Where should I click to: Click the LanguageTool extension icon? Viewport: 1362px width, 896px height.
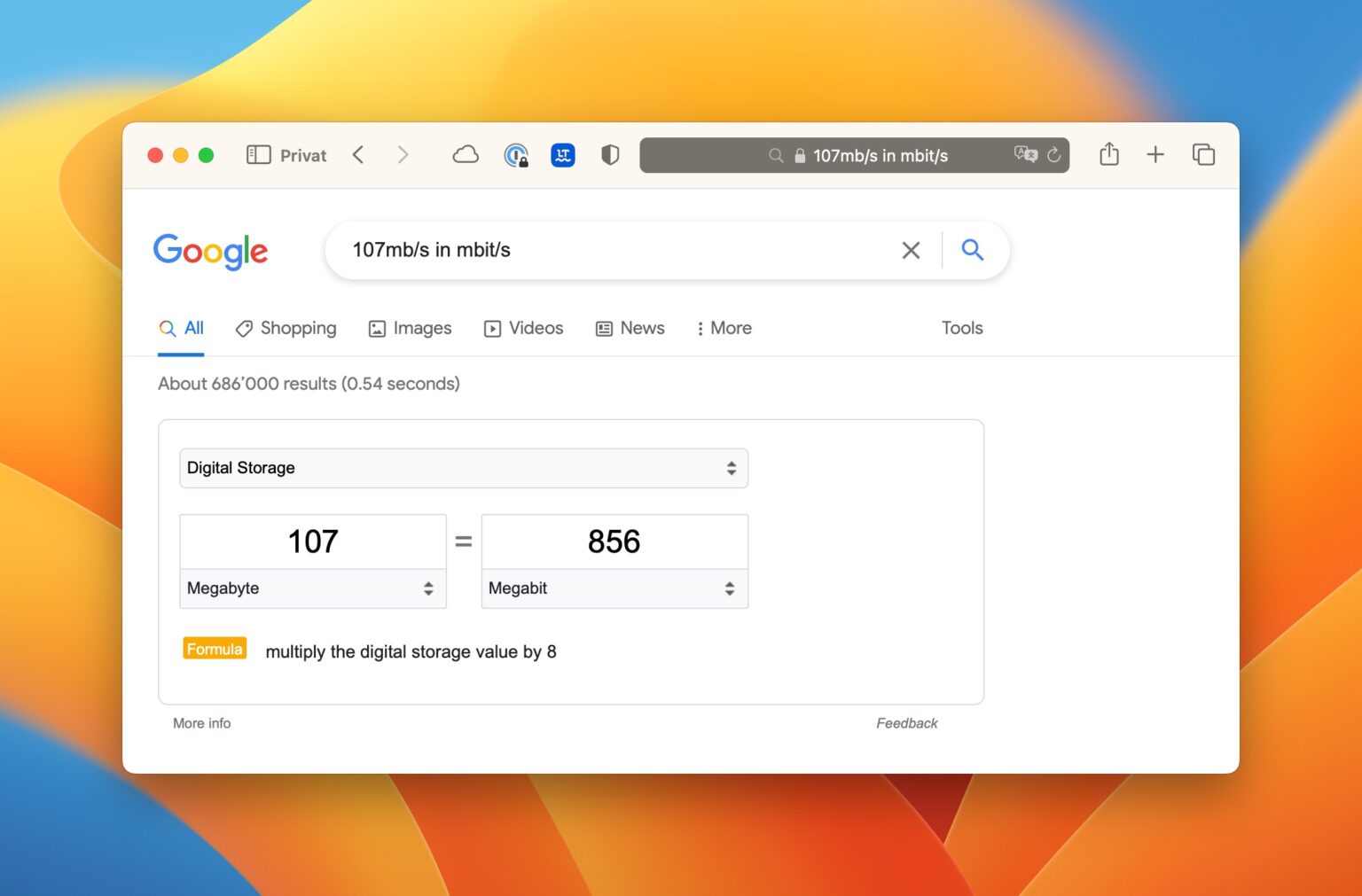click(563, 154)
